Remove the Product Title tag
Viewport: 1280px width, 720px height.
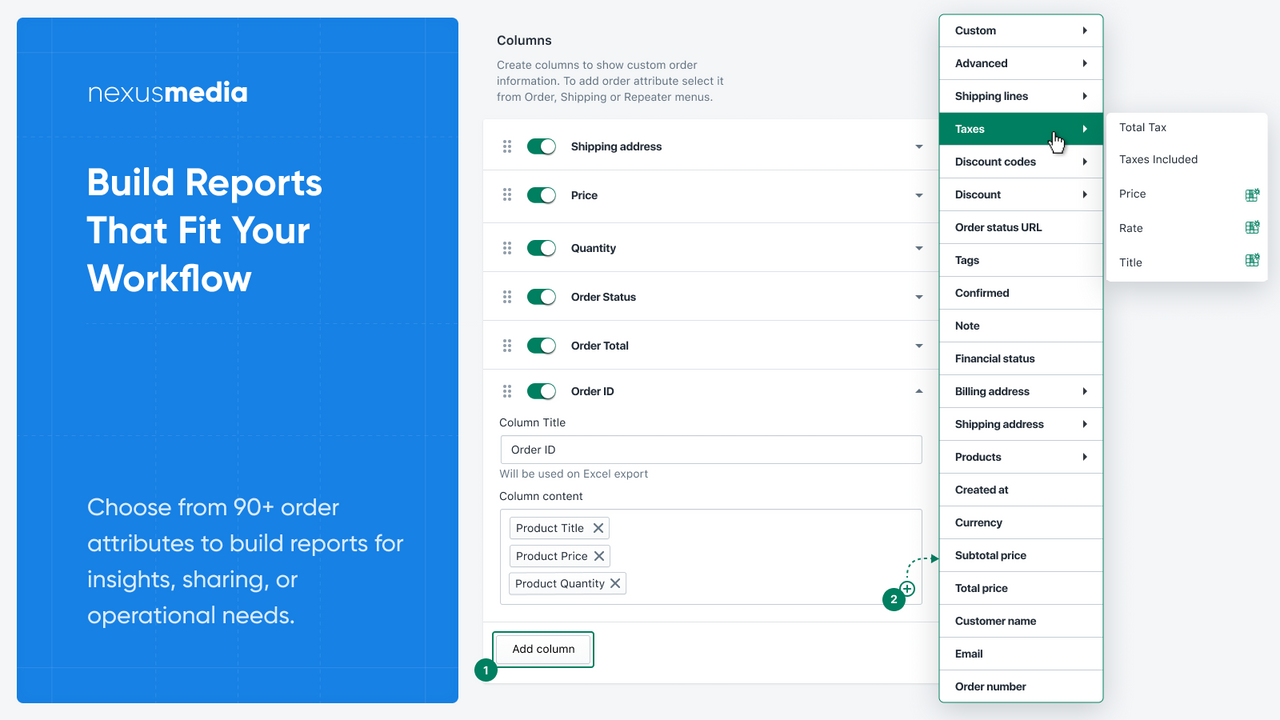598,528
